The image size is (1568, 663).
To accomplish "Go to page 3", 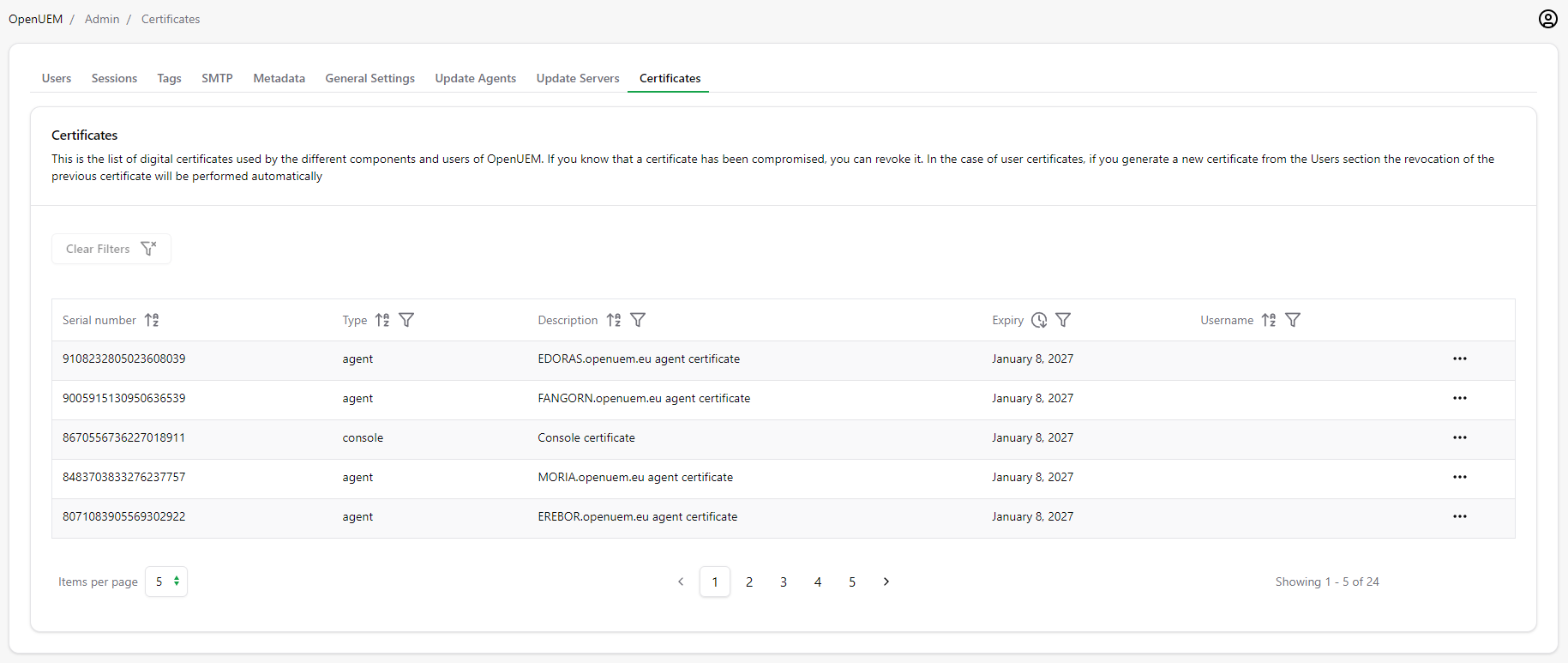I will coord(784,582).
